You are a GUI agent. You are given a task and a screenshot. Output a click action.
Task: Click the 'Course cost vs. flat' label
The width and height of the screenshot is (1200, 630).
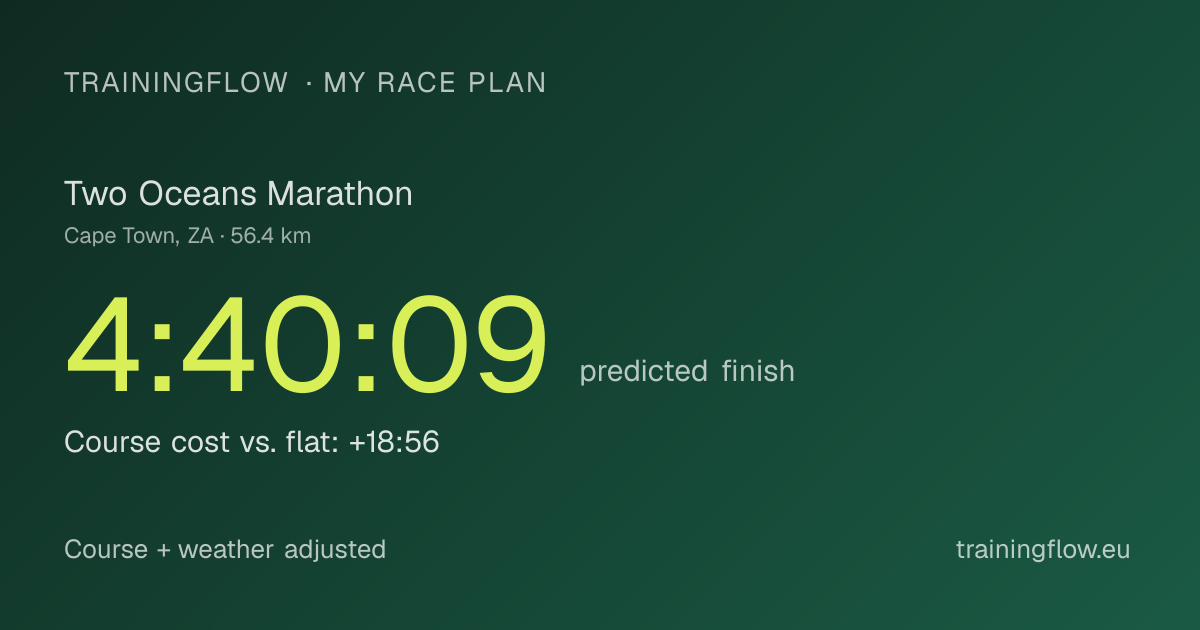[202, 442]
